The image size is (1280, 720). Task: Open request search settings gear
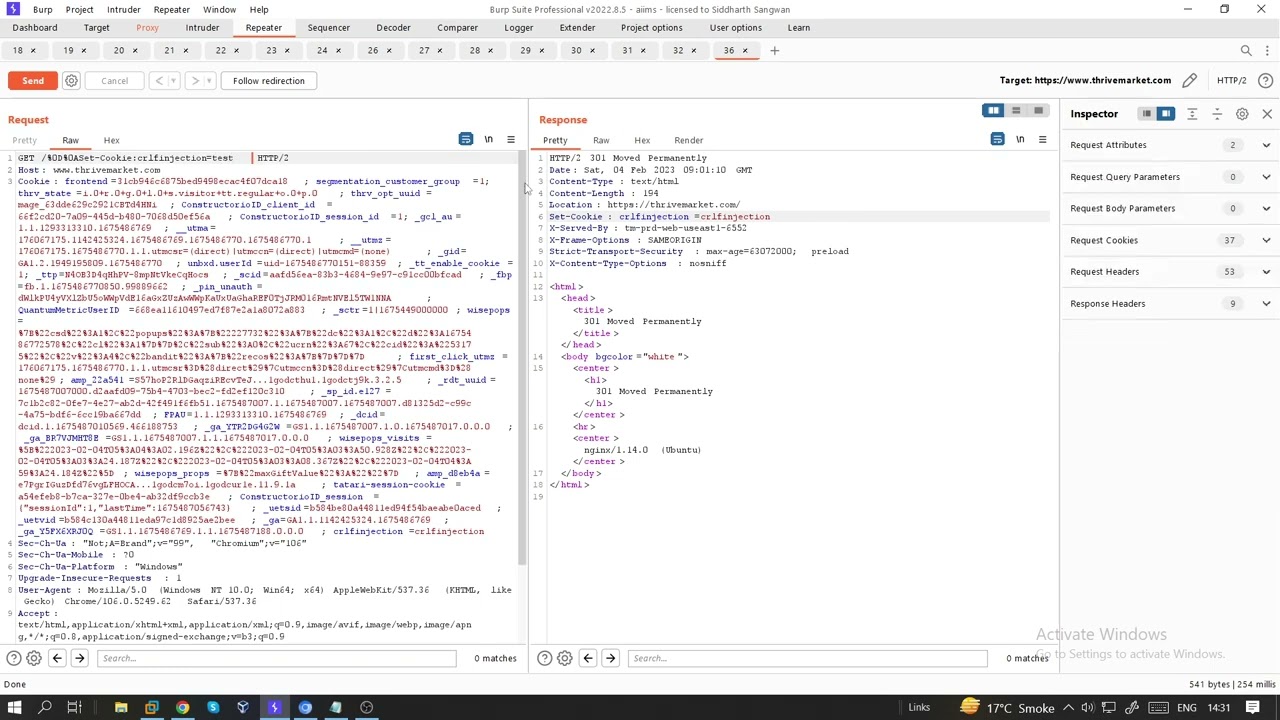point(34,658)
